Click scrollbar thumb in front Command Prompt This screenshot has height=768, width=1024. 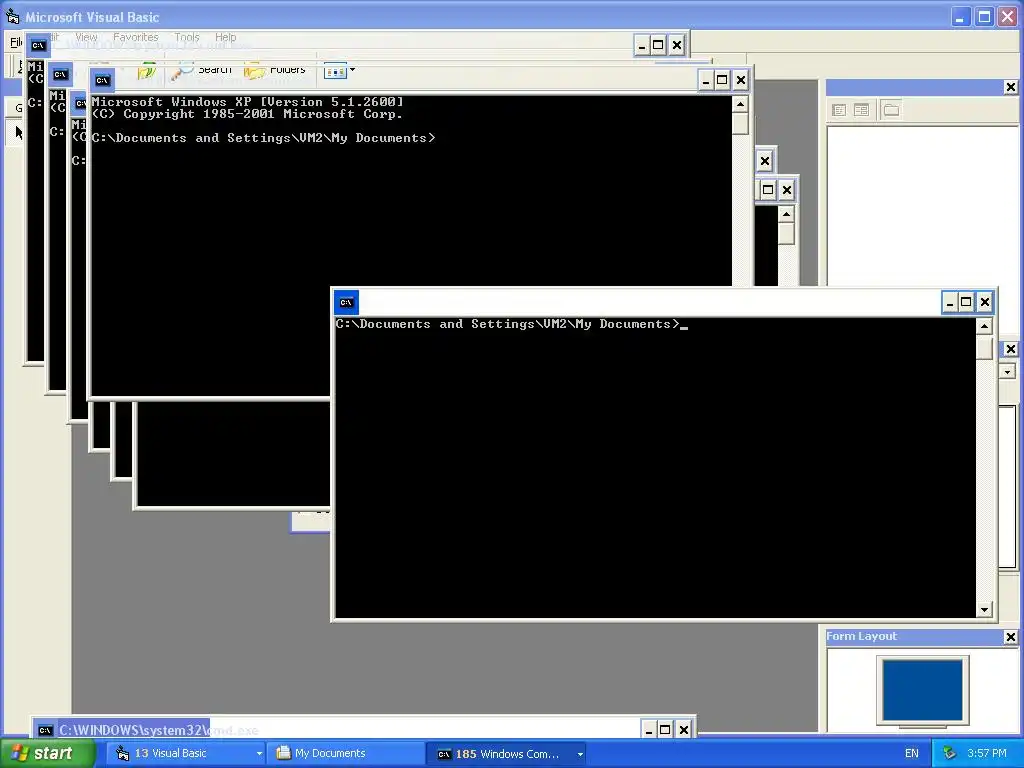tap(985, 347)
